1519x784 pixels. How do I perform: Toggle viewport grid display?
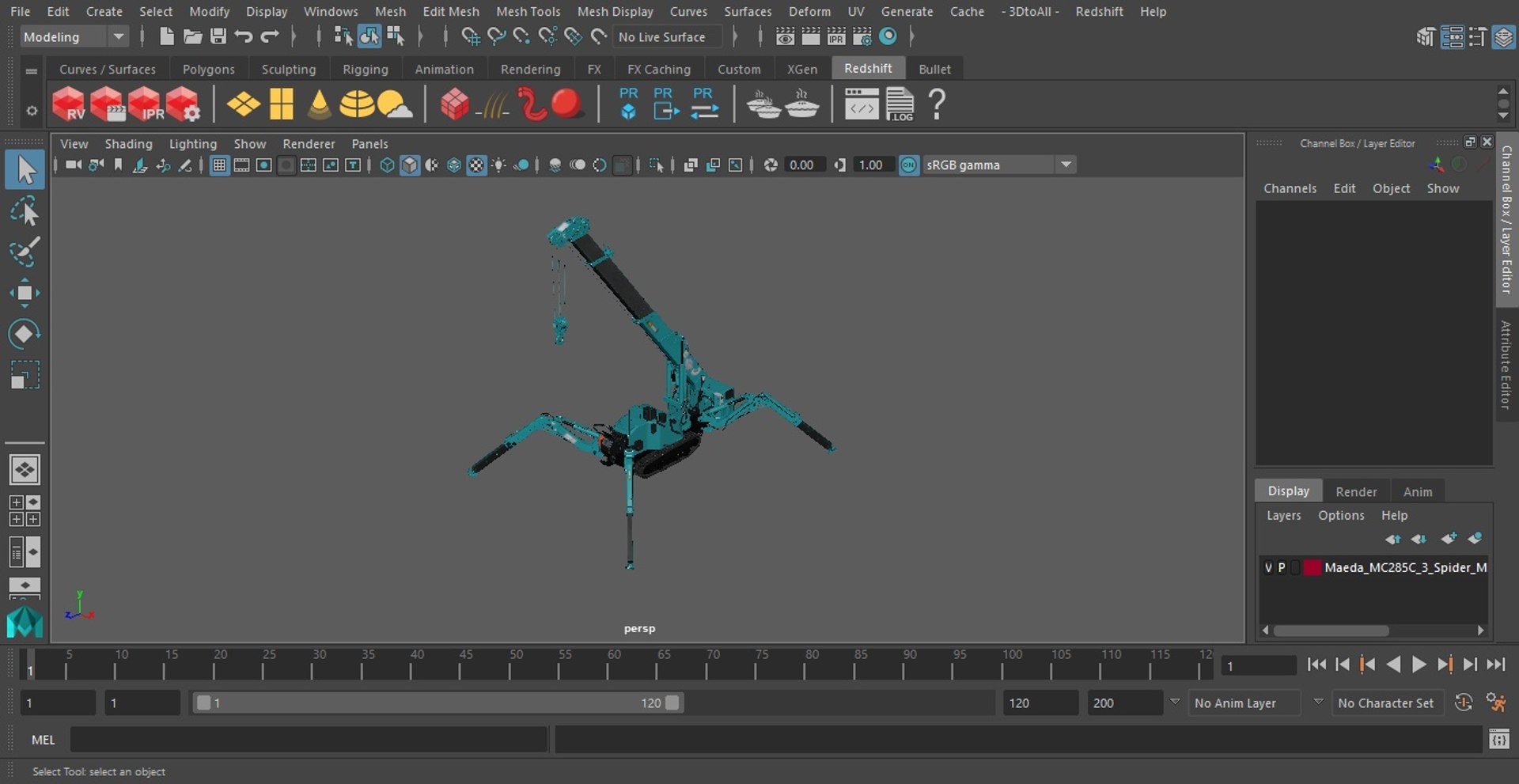pos(219,165)
